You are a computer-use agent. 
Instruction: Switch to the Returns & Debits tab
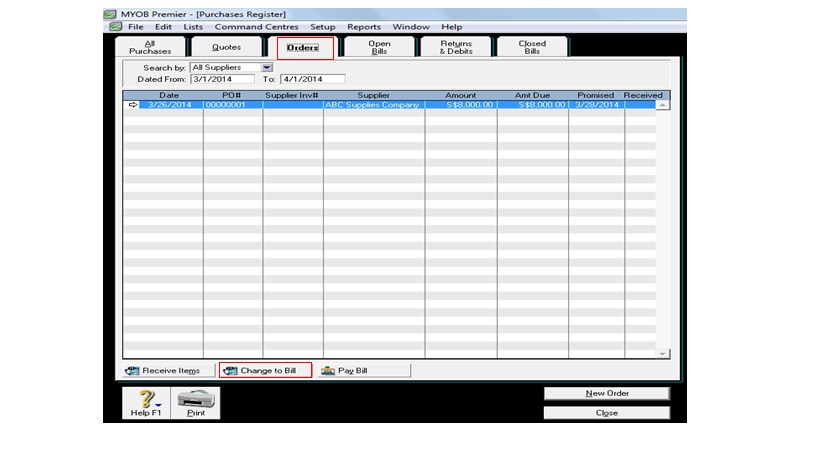456,47
